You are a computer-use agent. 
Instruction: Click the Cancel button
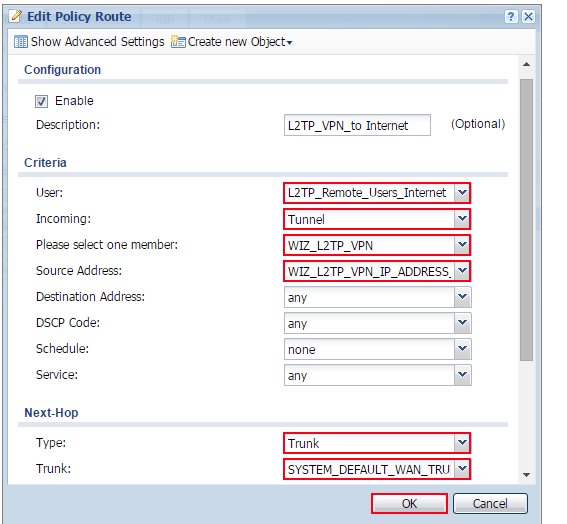(x=490, y=503)
